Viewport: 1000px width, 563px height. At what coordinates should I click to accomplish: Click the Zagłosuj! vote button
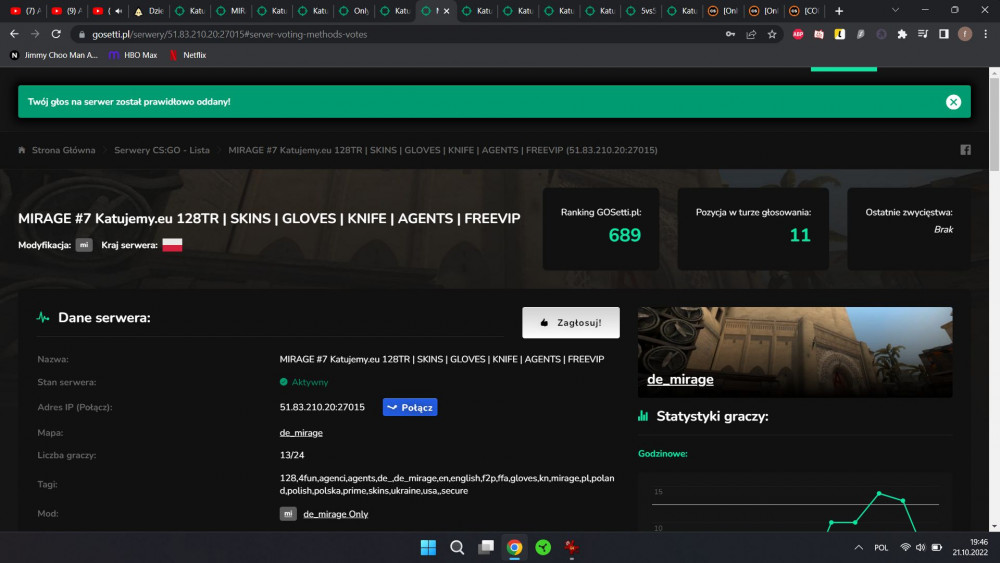coord(571,323)
